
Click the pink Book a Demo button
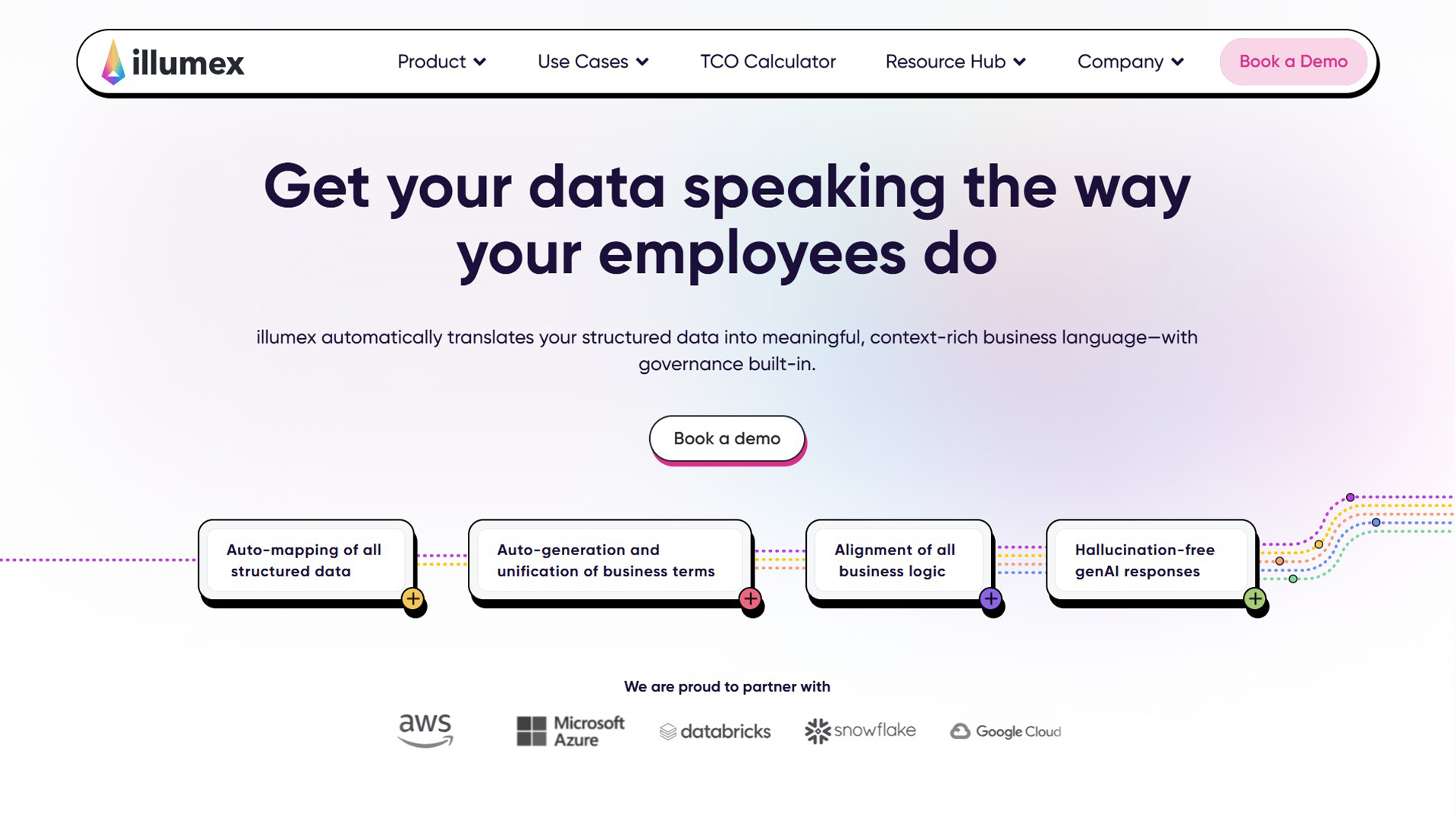tap(1293, 61)
